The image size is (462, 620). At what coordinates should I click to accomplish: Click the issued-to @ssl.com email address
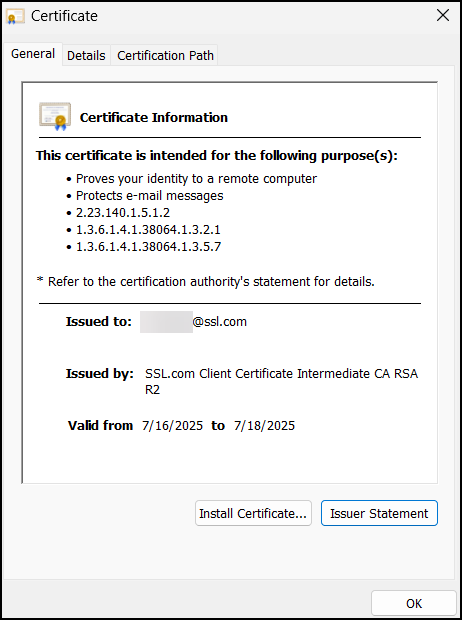click(x=193, y=321)
